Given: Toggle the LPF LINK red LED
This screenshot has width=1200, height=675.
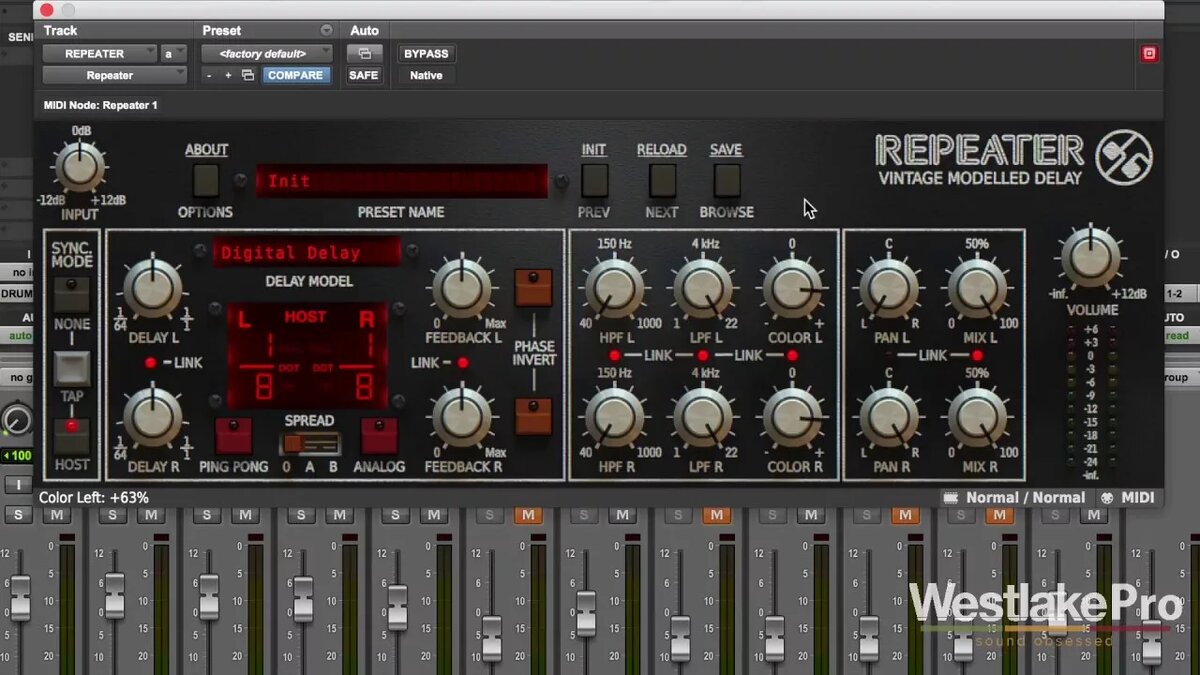Looking at the screenshot, I should point(703,356).
